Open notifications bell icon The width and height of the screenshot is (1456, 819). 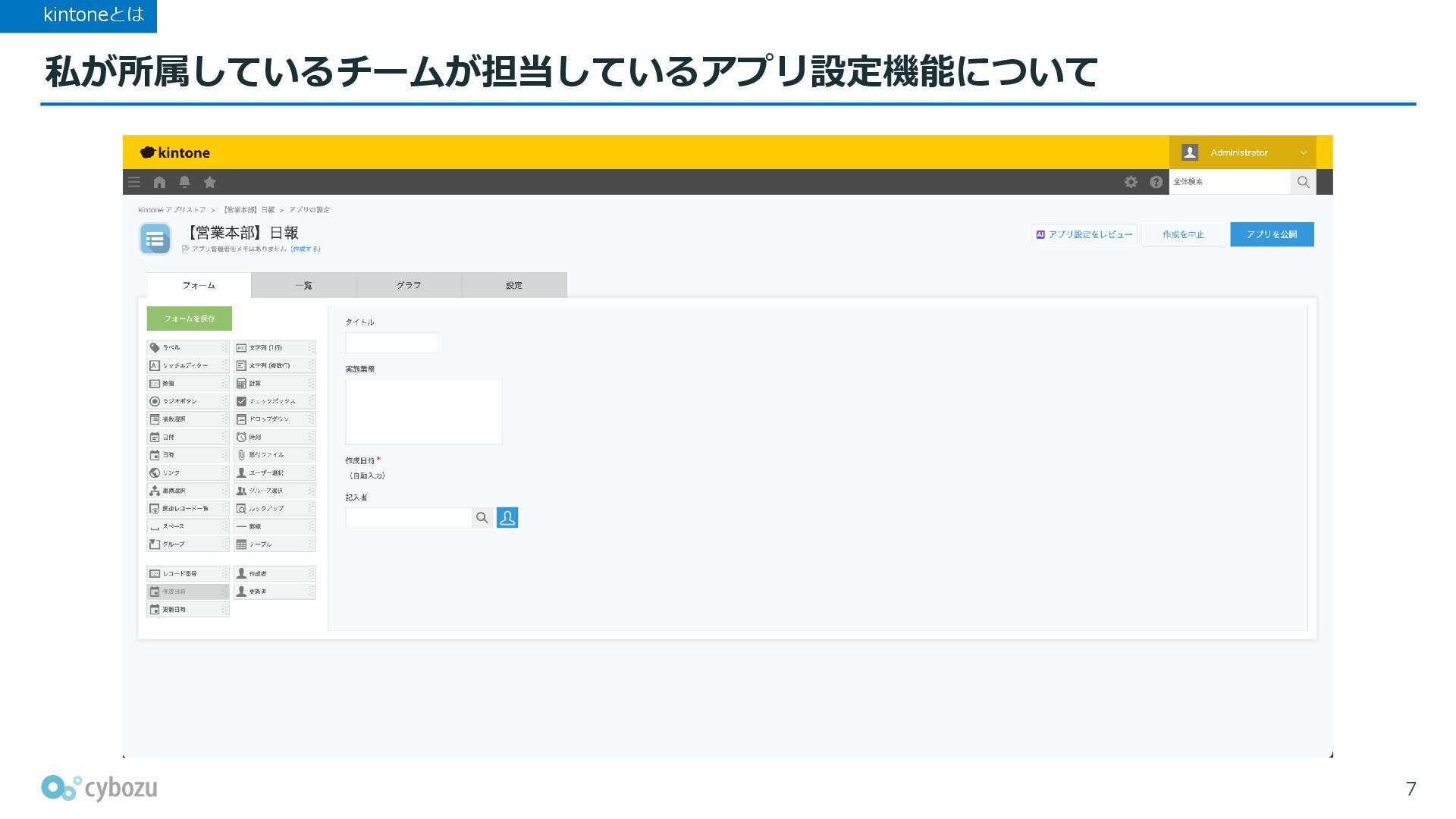pos(184,182)
